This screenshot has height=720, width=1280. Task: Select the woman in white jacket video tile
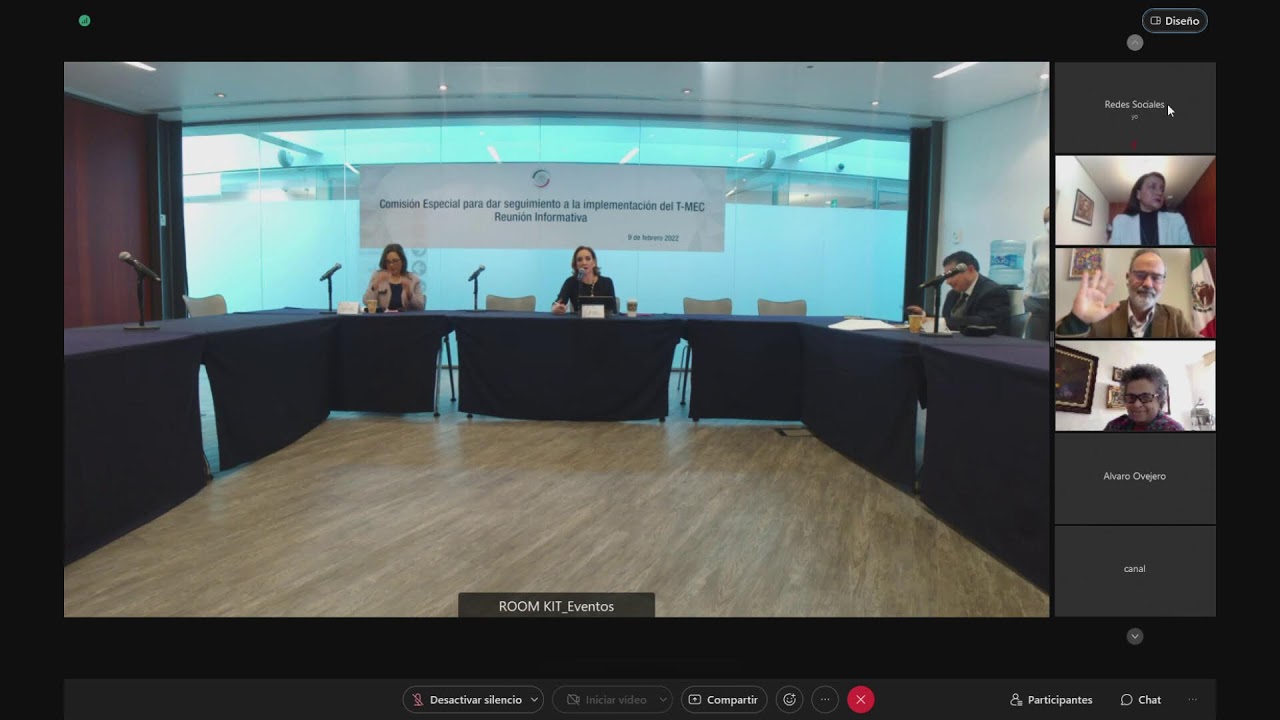pyautogui.click(x=1135, y=200)
